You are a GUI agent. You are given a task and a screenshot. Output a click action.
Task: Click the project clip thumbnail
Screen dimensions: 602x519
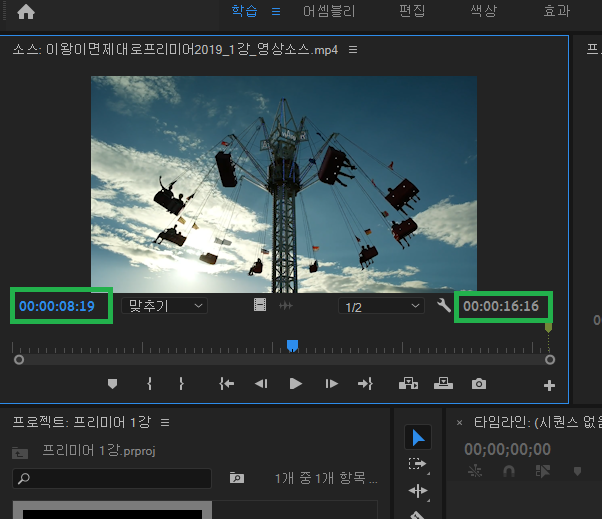coord(112,510)
